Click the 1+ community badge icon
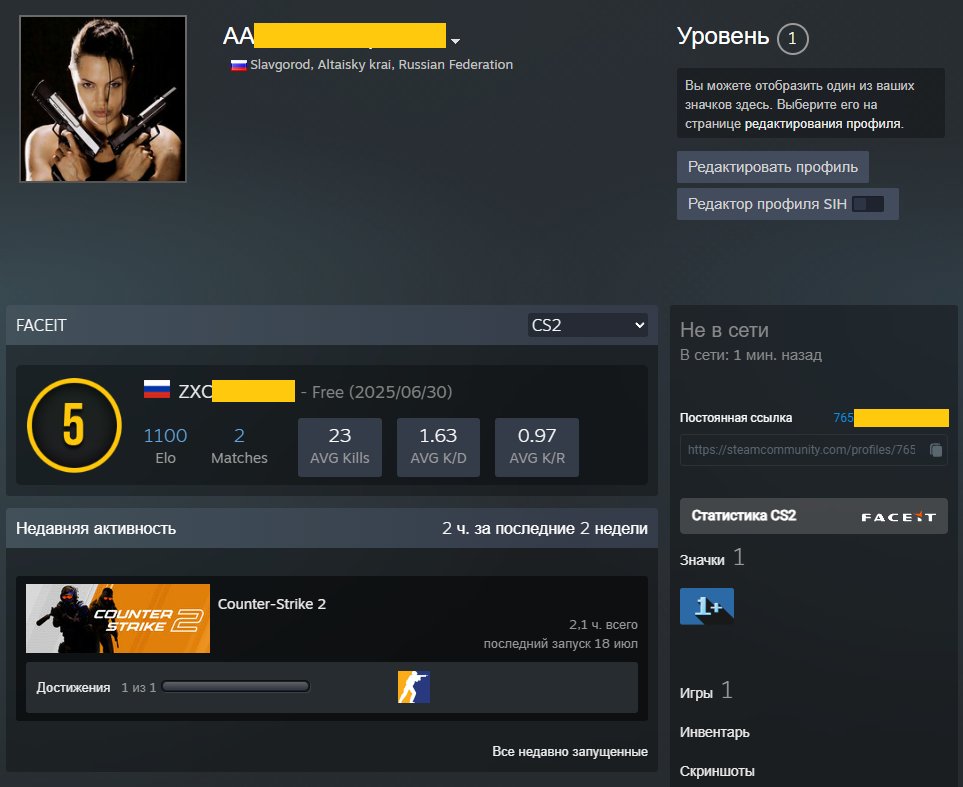963x787 pixels. pos(707,606)
